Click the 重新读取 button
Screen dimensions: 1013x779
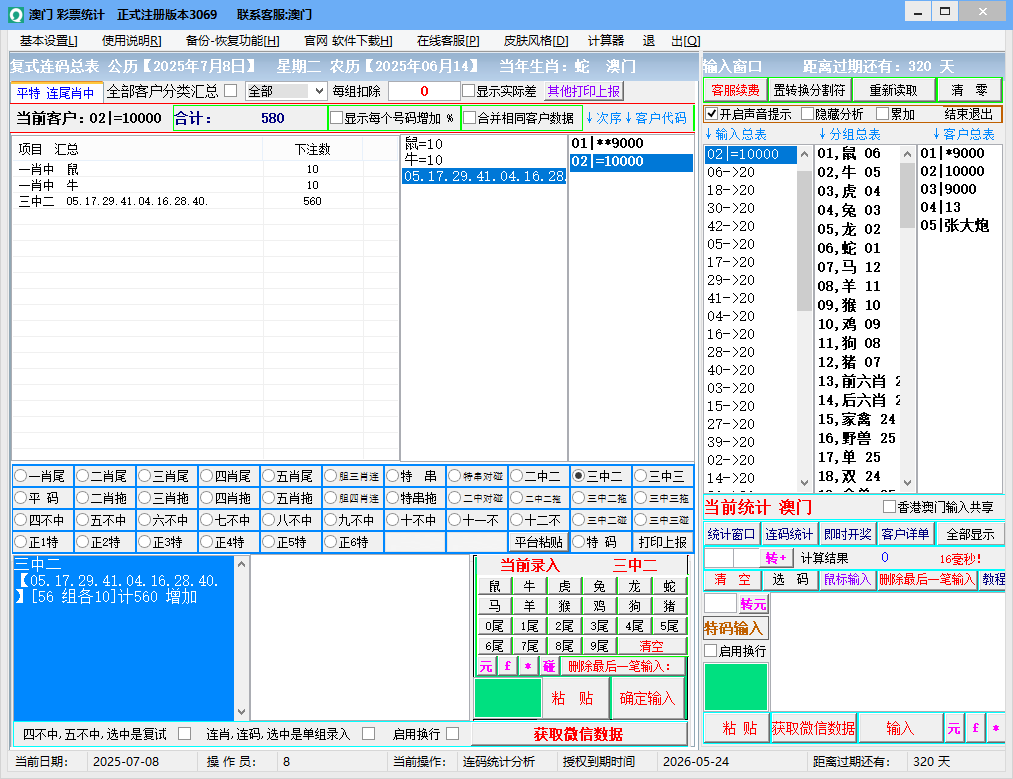[893, 90]
